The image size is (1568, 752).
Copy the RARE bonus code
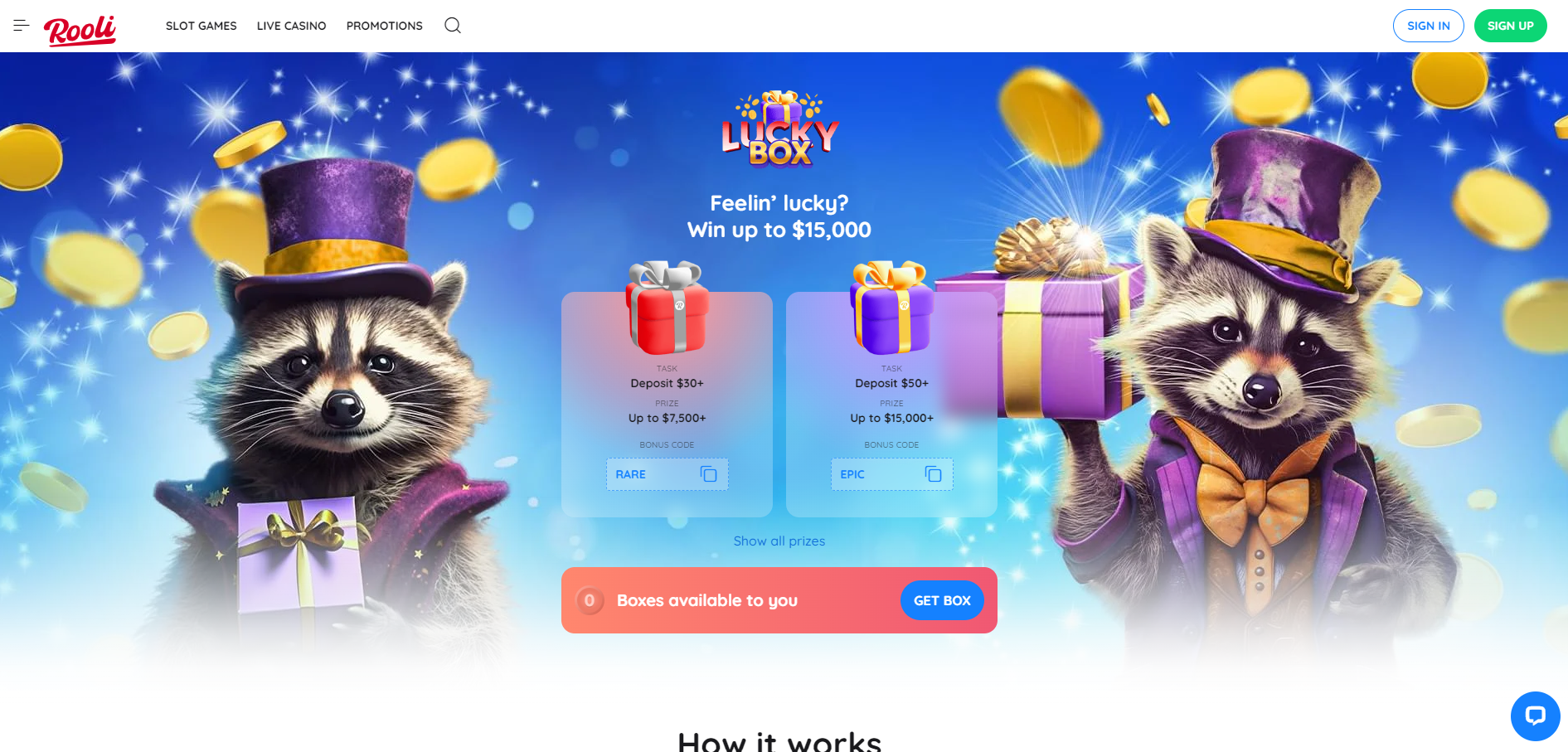click(708, 474)
